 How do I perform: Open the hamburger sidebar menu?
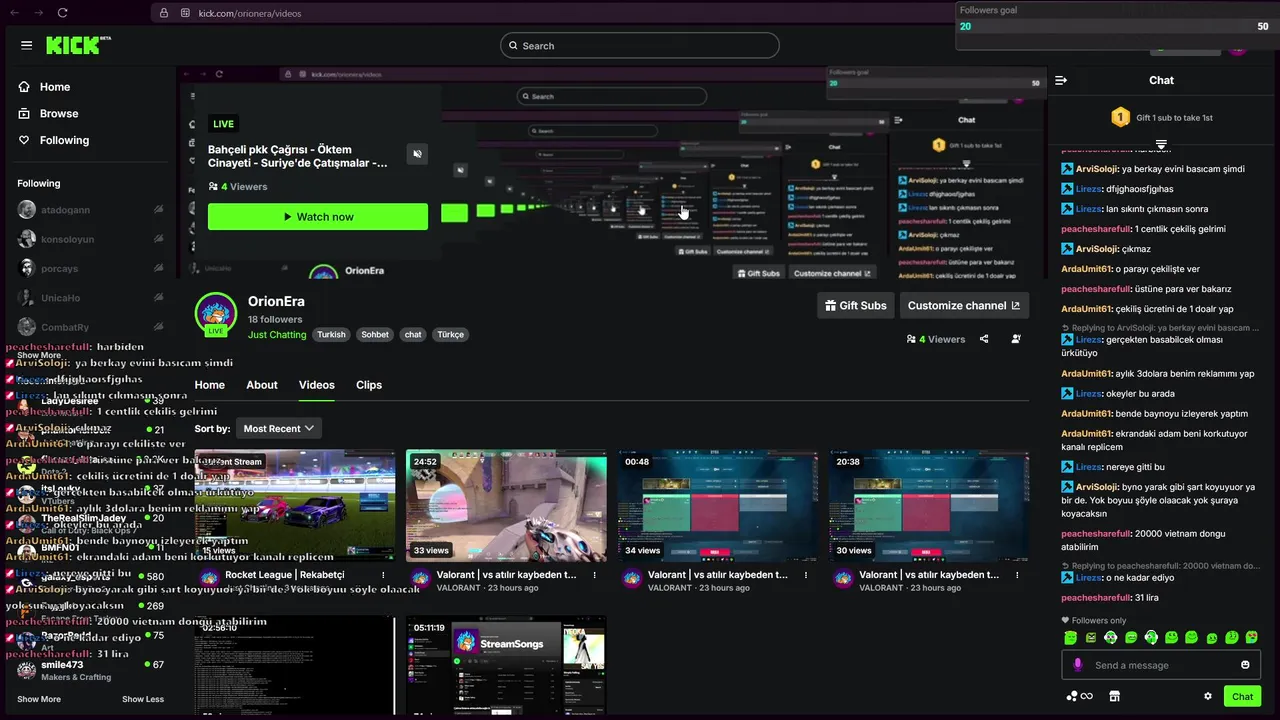(x=26, y=45)
